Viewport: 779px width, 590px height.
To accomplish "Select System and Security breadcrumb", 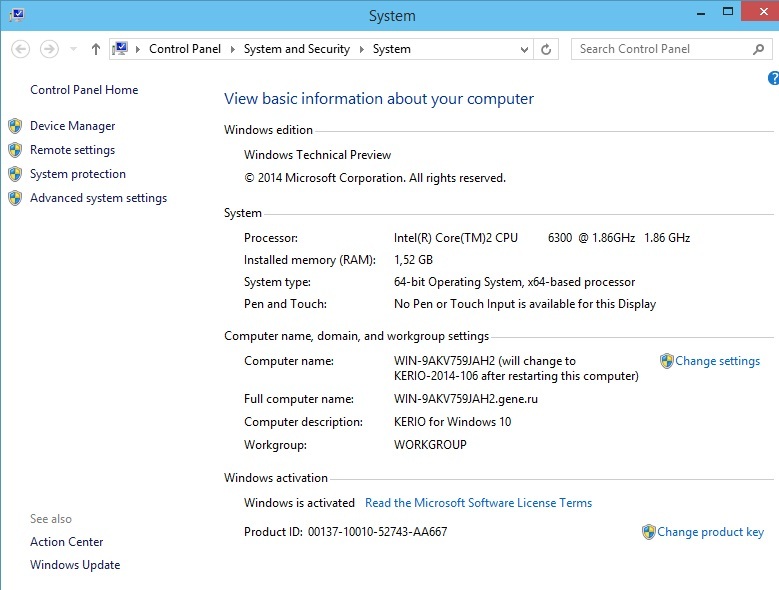I will pos(296,49).
